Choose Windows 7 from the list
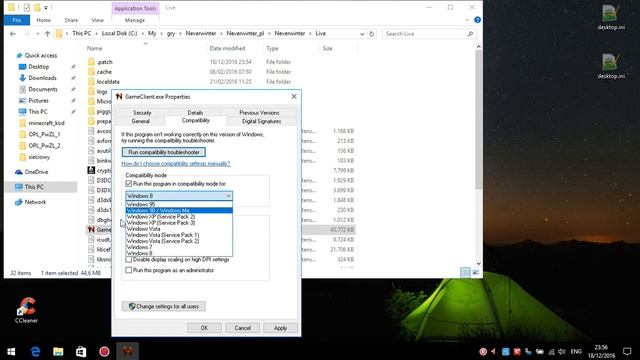This screenshot has width=640, height=360. [179, 247]
